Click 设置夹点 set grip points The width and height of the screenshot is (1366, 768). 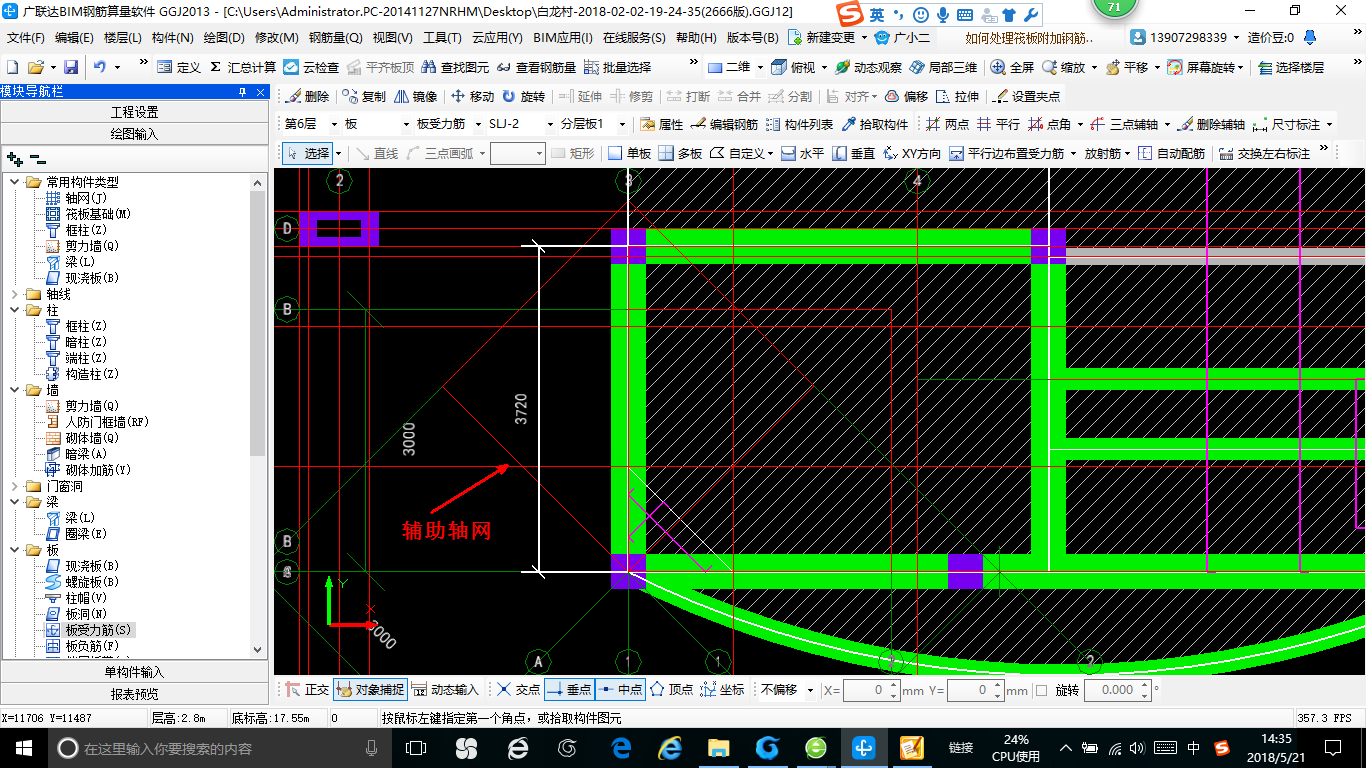(1026, 96)
